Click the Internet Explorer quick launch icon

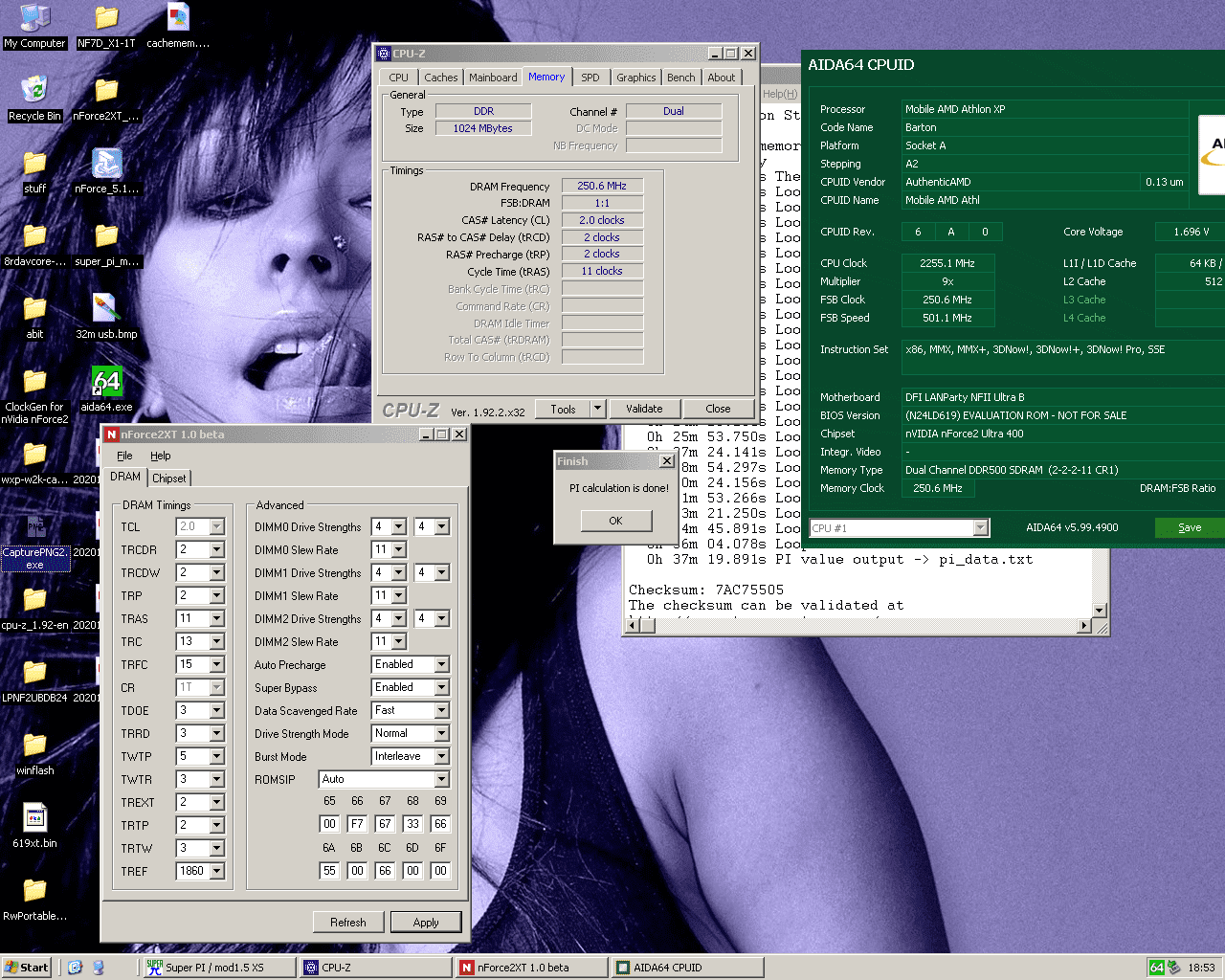pyautogui.click(x=76, y=968)
